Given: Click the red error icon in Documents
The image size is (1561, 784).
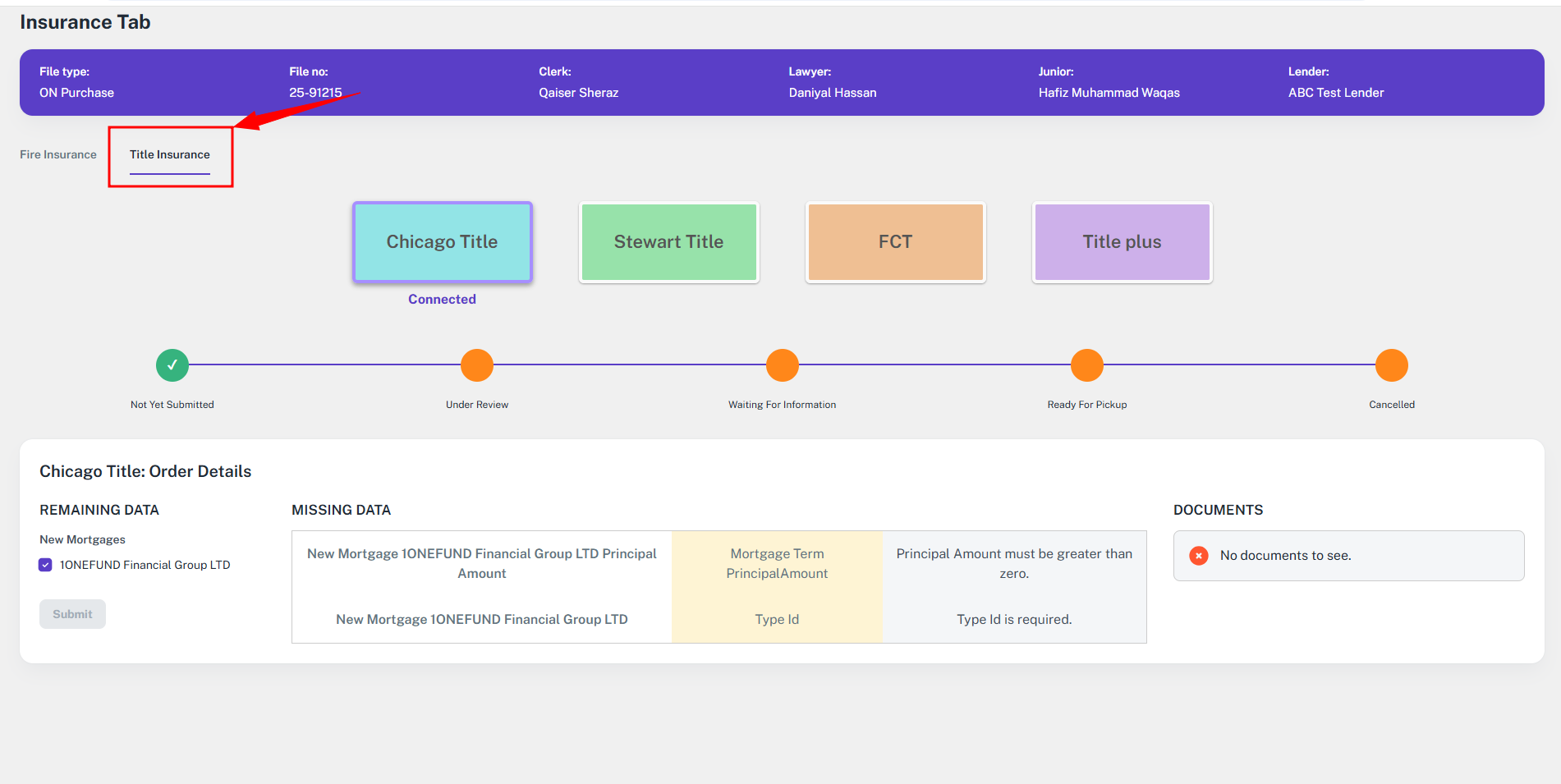Looking at the screenshot, I should click(1199, 556).
